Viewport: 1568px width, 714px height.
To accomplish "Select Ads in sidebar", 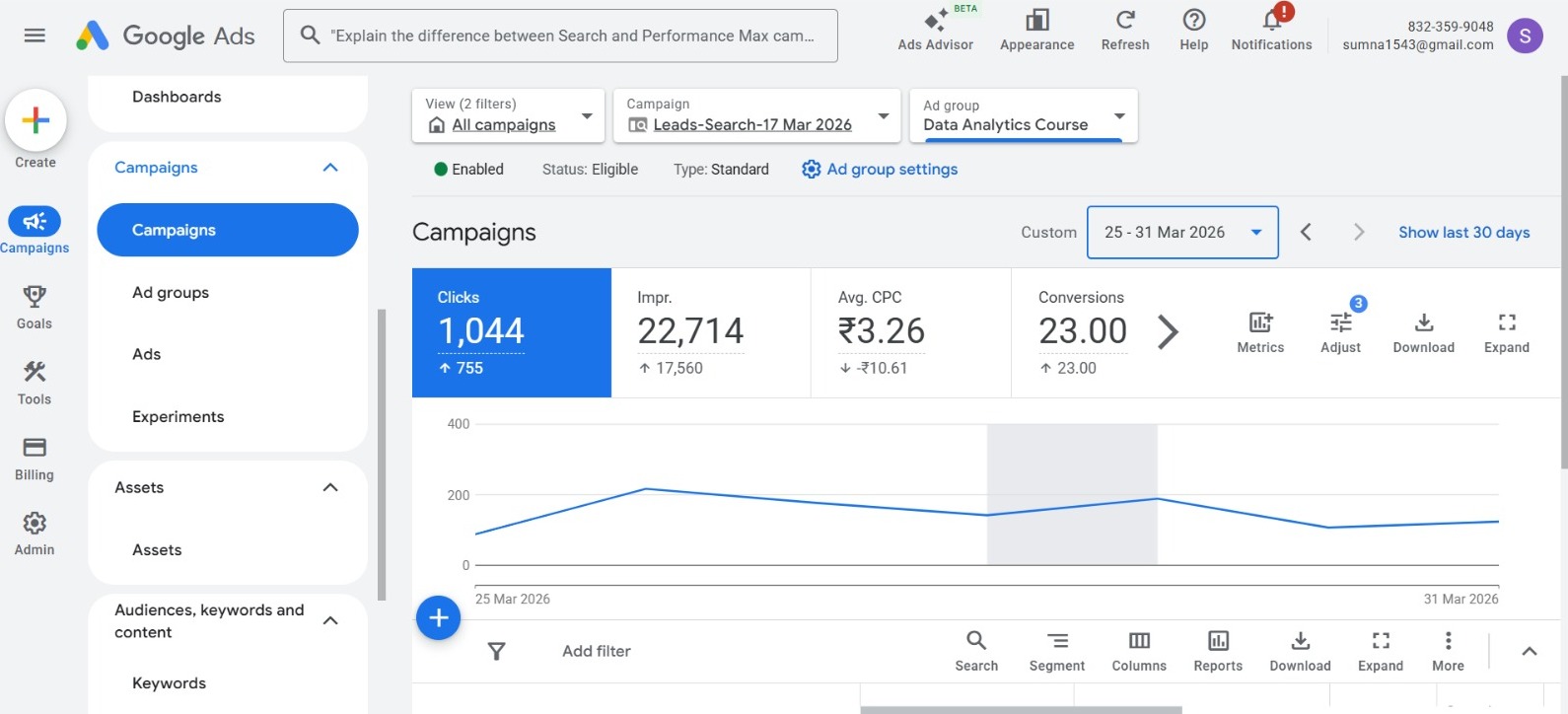I will (x=147, y=354).
